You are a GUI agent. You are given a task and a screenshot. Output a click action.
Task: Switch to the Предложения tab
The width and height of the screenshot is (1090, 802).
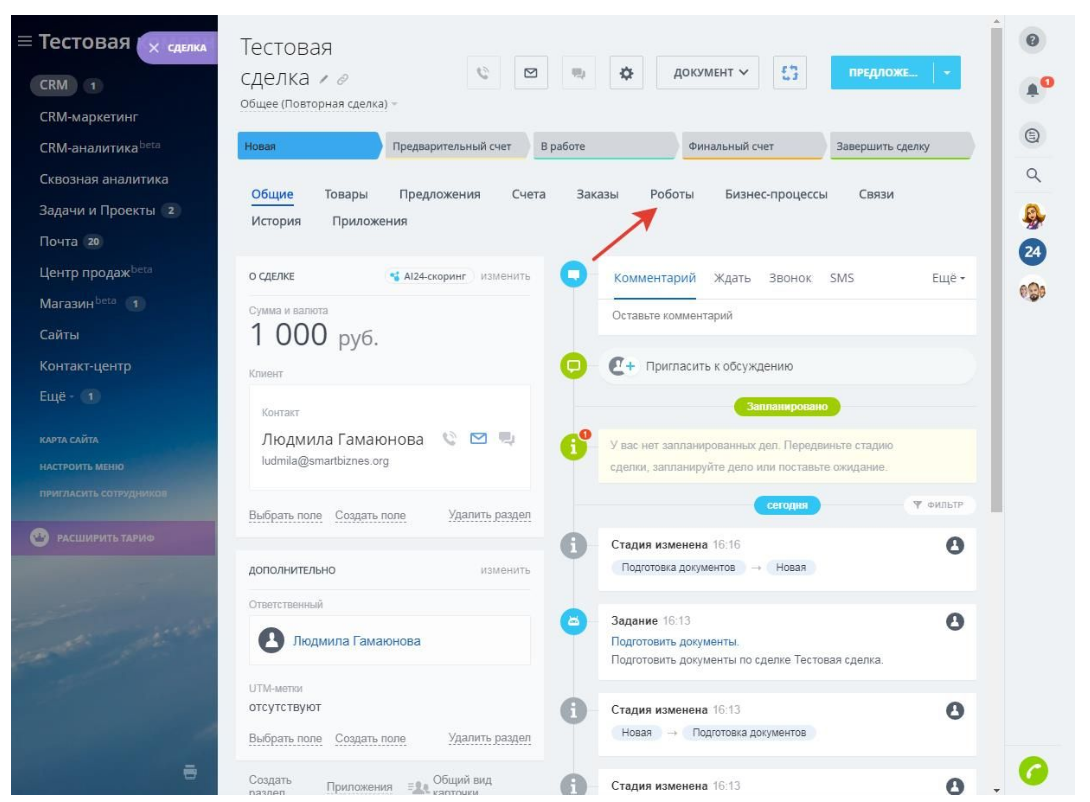click(439, 195)
